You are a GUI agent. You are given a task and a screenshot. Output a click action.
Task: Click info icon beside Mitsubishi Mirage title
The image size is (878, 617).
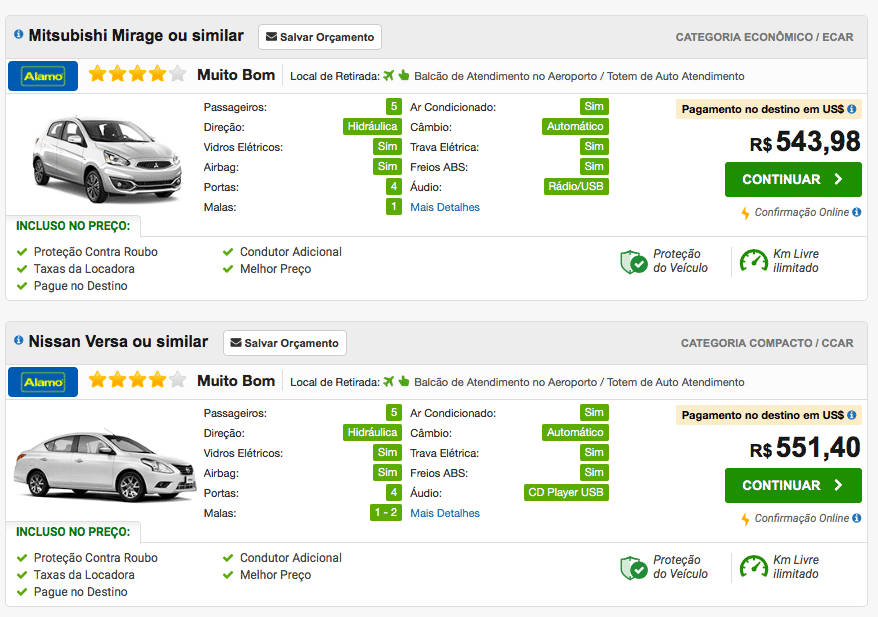coord(18,35)
